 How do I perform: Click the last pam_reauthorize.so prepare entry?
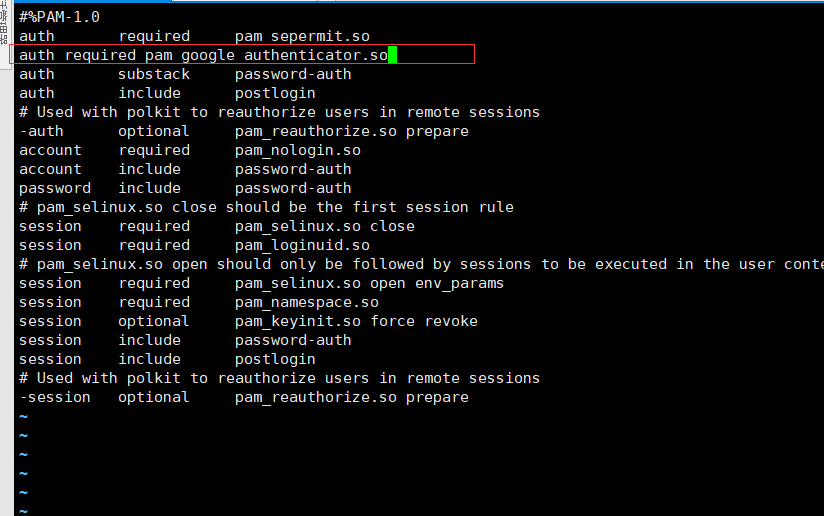coord(352,397)
